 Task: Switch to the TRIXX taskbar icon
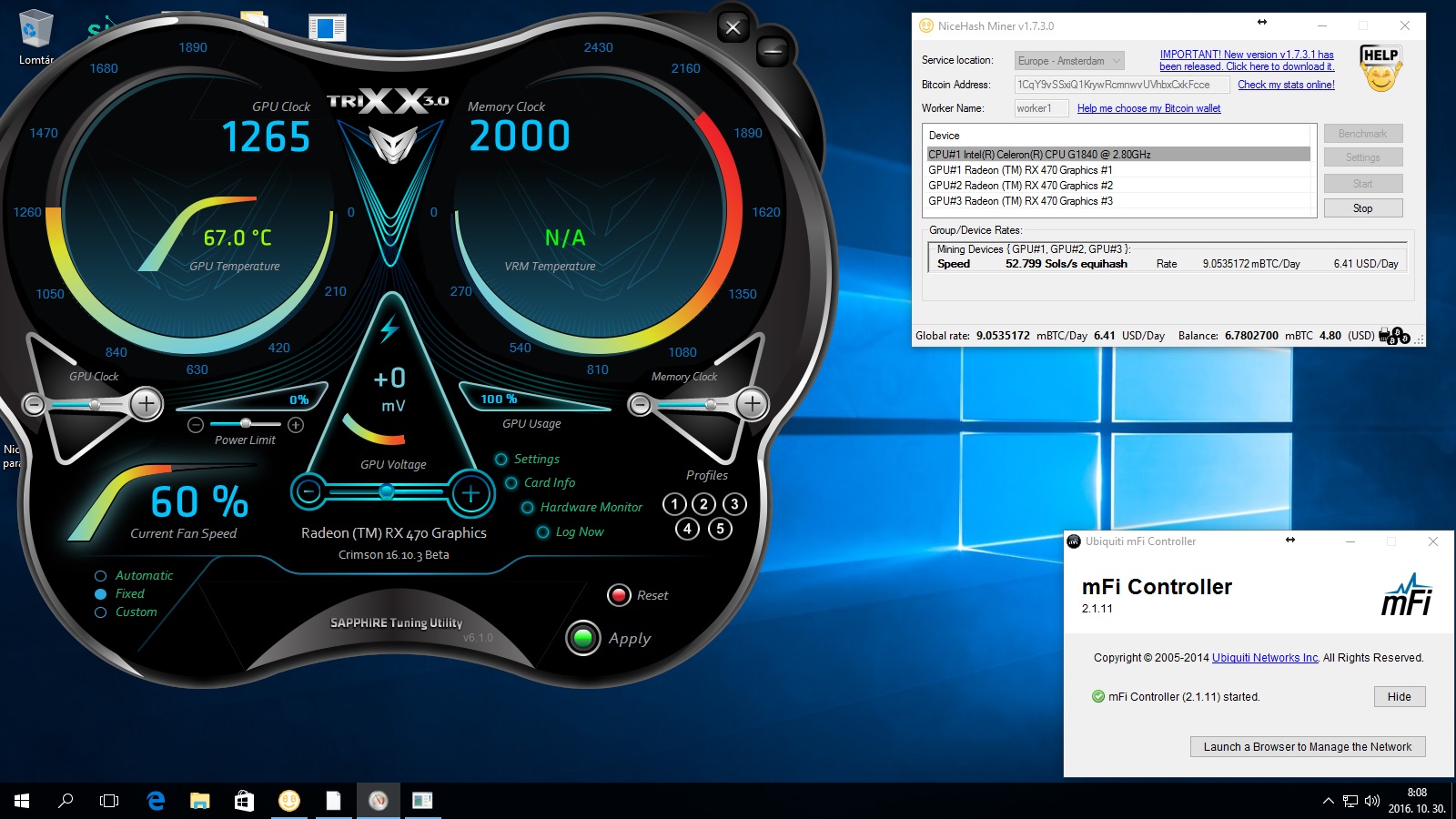coord(379,801)
